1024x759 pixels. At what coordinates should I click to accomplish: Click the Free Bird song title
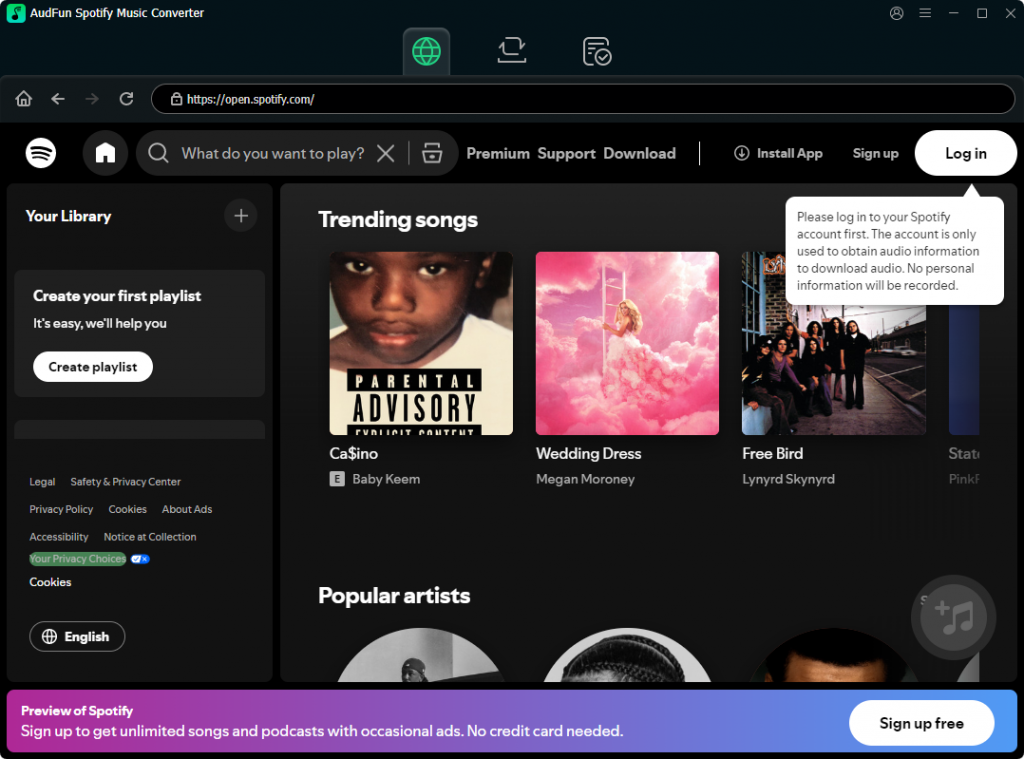773,453
